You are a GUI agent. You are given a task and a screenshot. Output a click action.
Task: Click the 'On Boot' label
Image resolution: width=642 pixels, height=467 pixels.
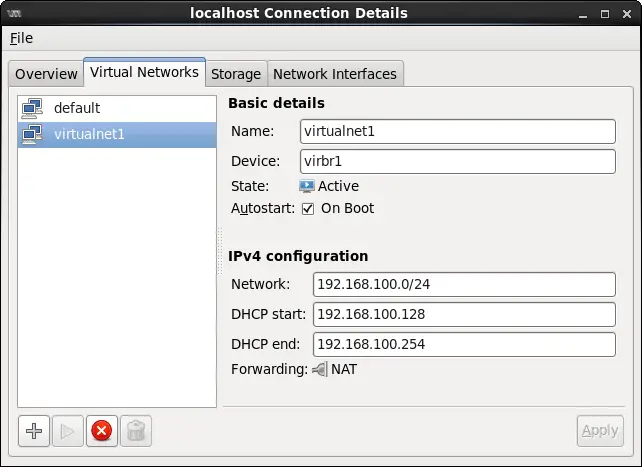pos(347,208)
